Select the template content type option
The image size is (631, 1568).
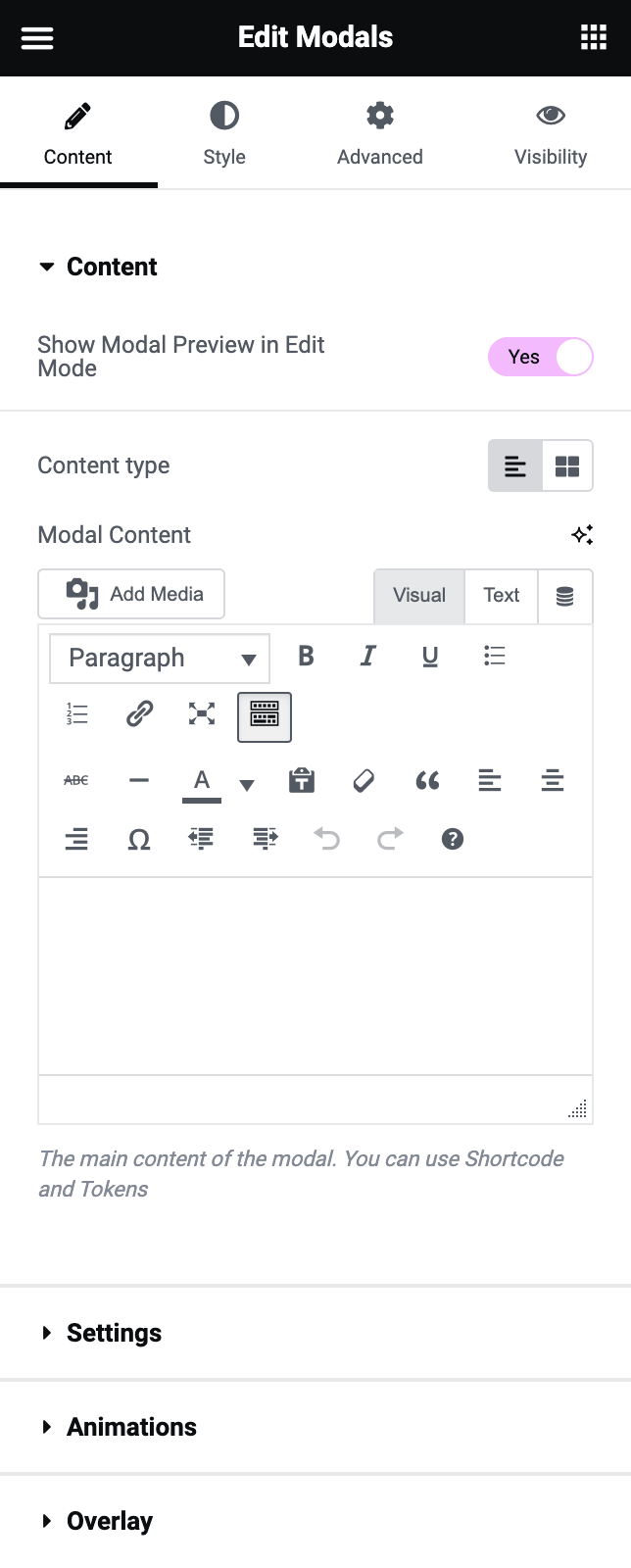(x=567, y=466)
